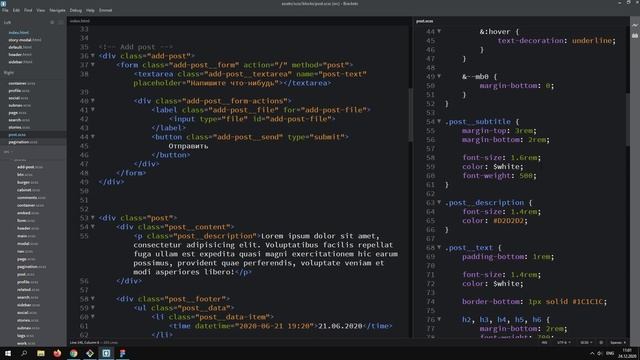Collapse post__footer fold at line 58
This screenshot has height=360, width=640.
coord(93,298)
